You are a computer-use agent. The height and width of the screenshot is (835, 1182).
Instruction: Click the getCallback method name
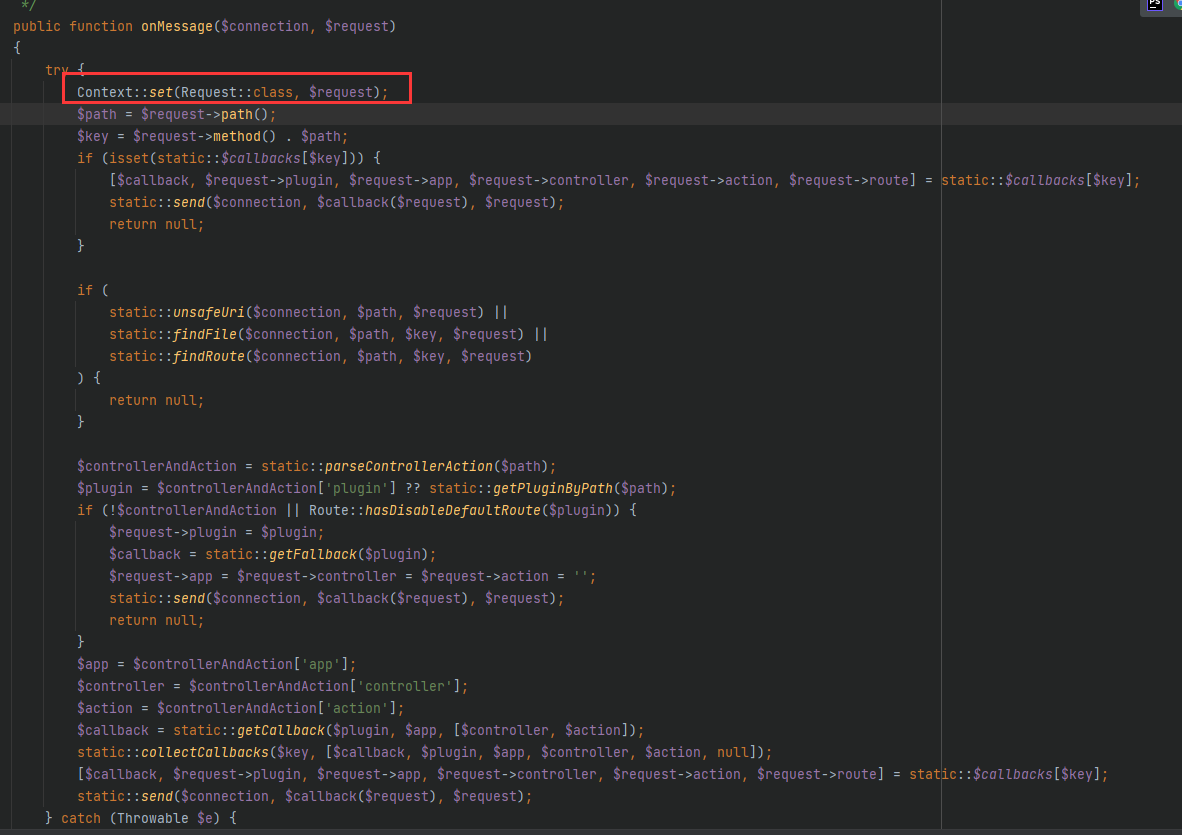[281, 730]
